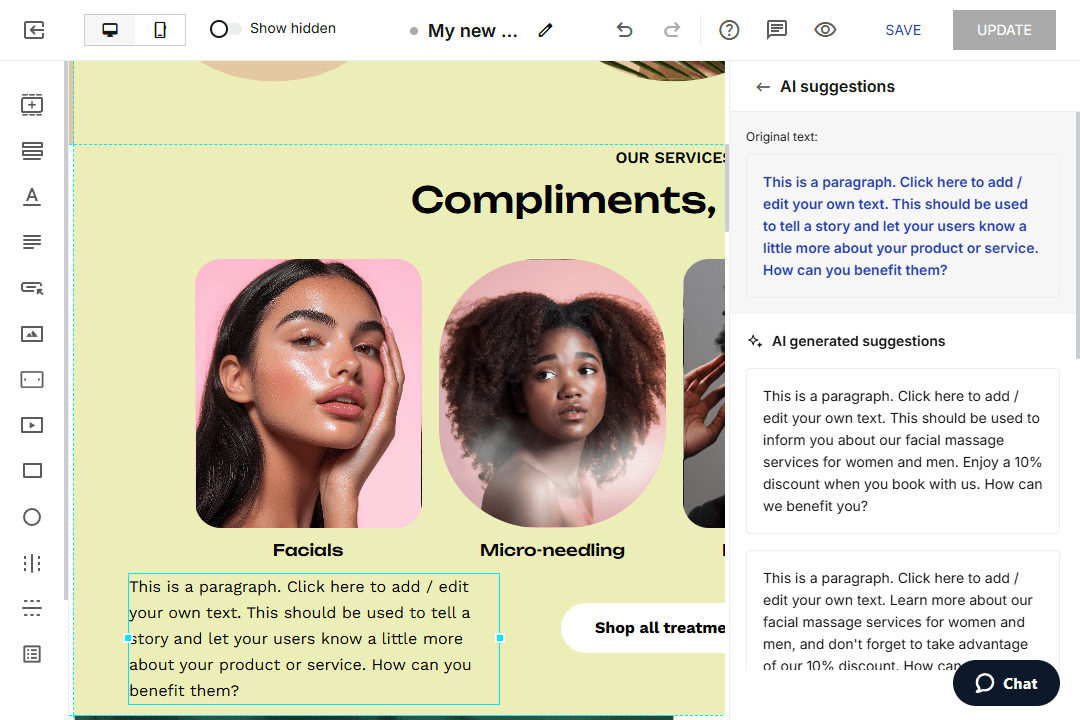Click the SAVE button
Image resolution: width=1080 pixels, height=720 pixels.
point(902,30)
